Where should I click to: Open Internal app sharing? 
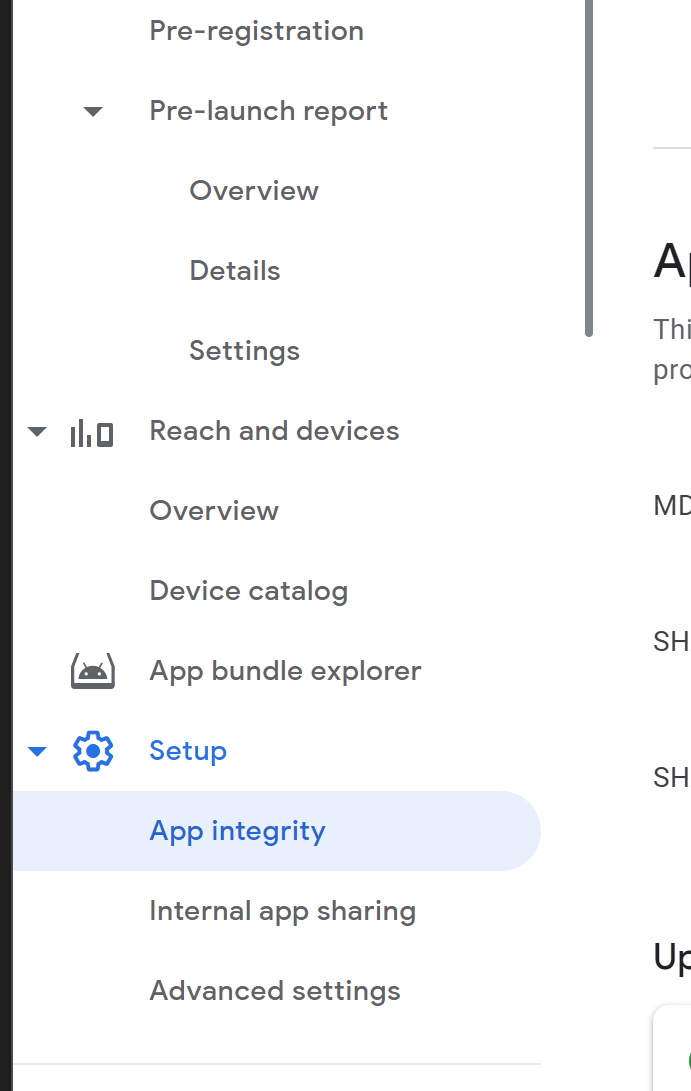[282, 911]
